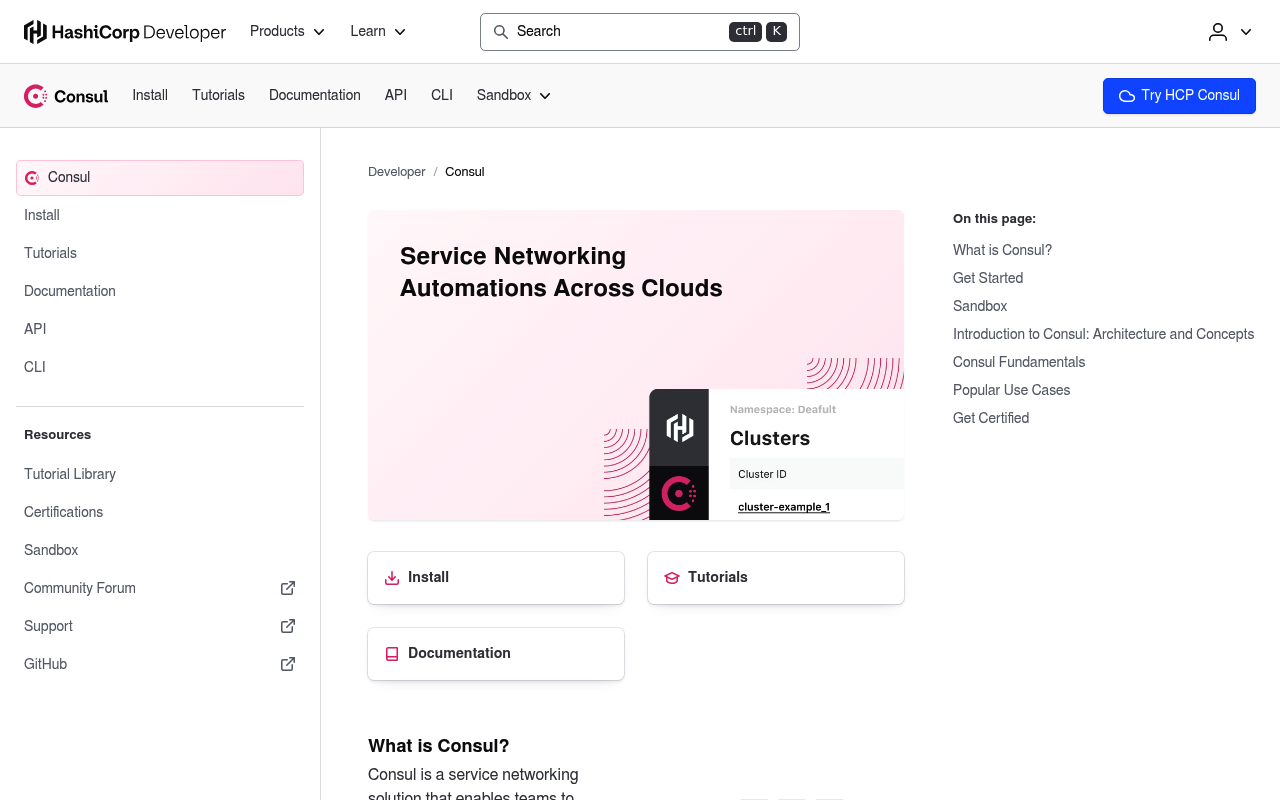Expand the Learn dropdown menu
Screen dimensions: 1280x800
pyautogui.click(x=378, y=32)
